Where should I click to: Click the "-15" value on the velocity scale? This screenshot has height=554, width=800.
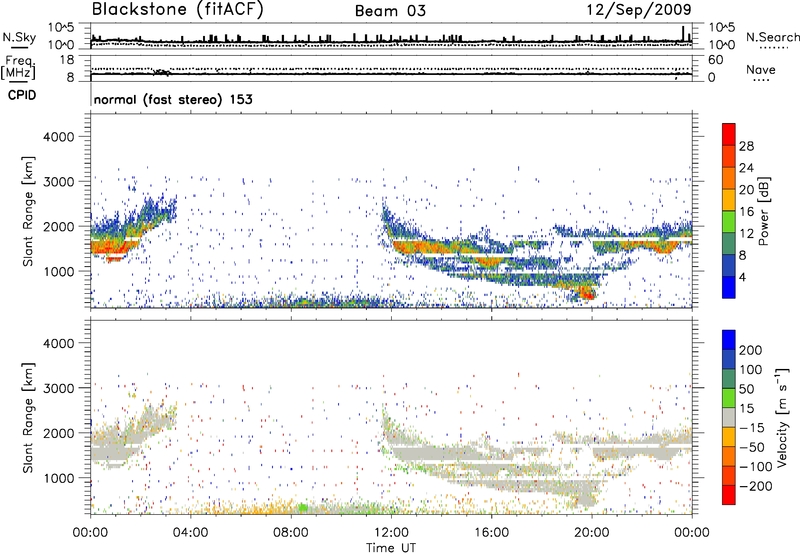click(752, 428)
